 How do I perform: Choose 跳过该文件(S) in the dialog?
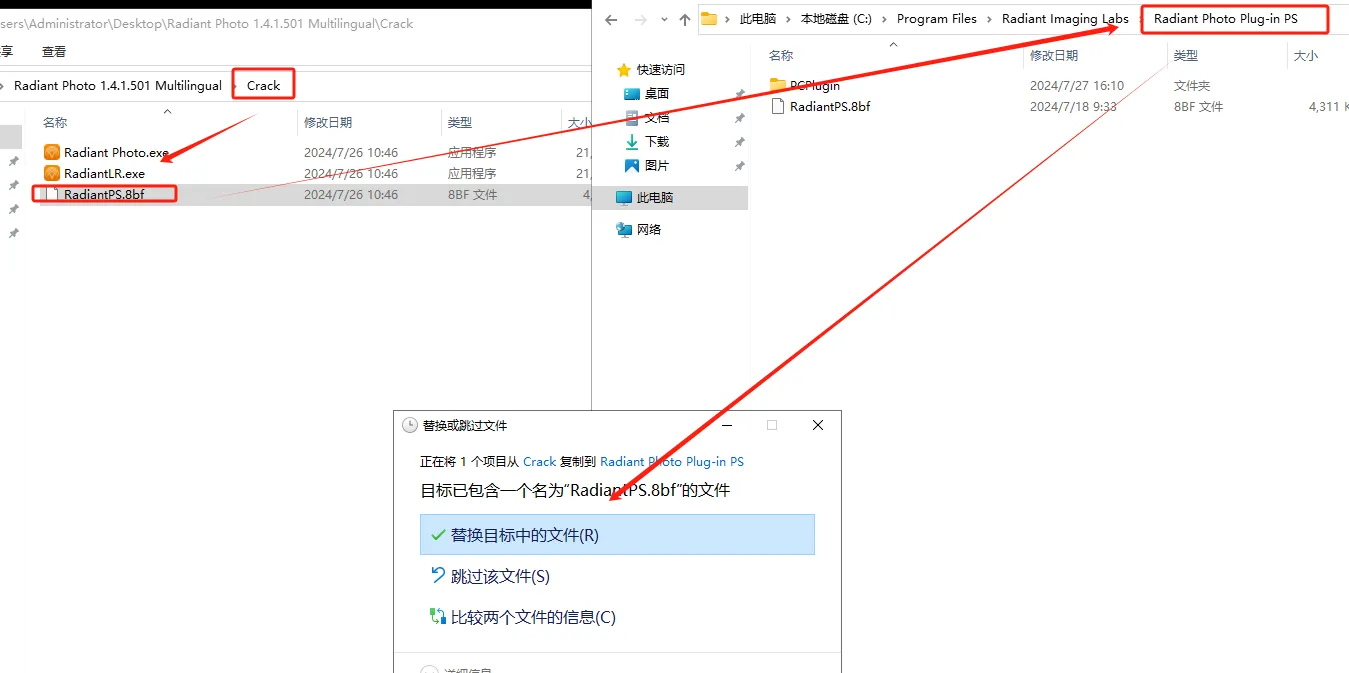499,577
